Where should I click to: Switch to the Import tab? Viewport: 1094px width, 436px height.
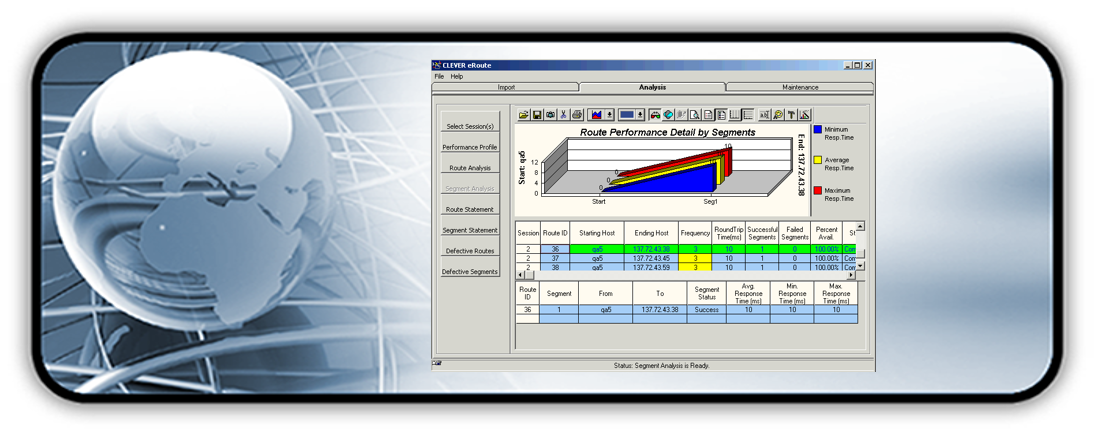point(506,87)
